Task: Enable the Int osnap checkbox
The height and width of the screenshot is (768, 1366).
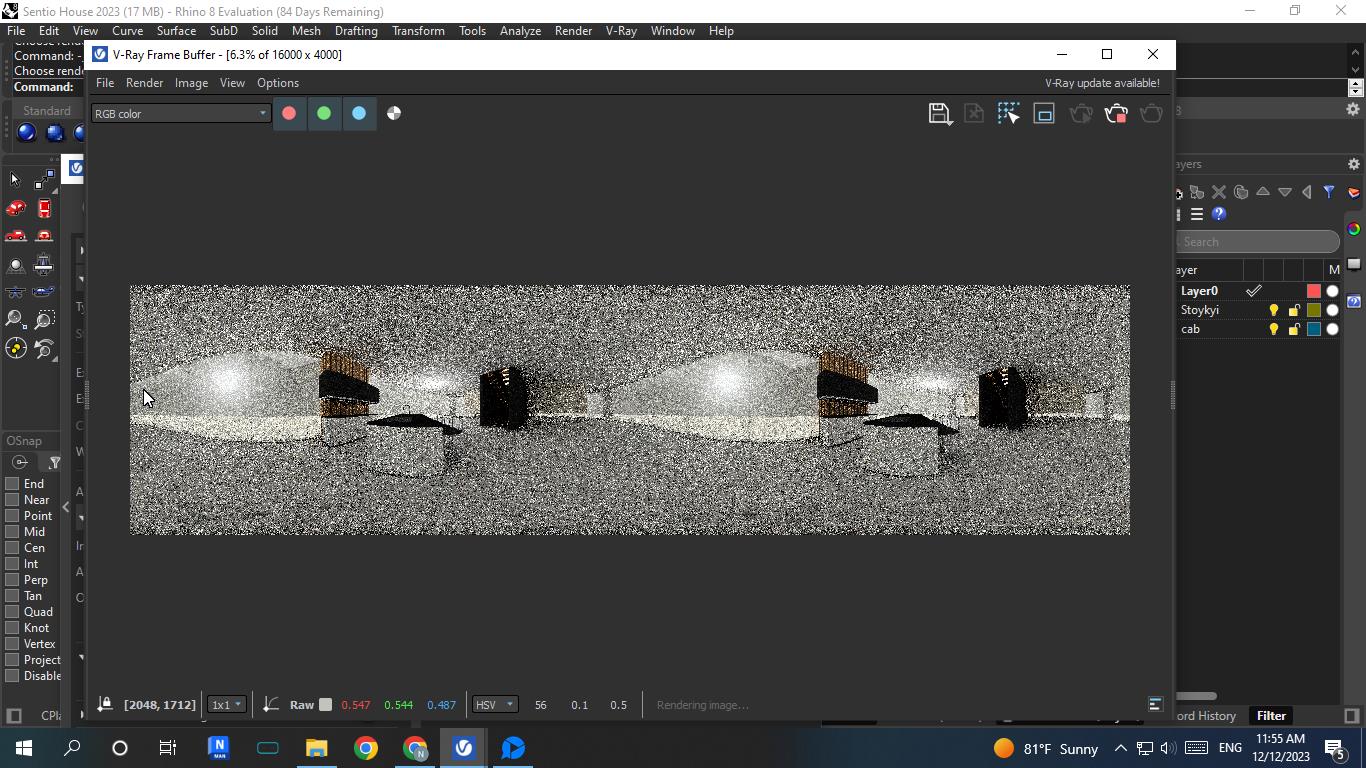Action: pos(13,564)
